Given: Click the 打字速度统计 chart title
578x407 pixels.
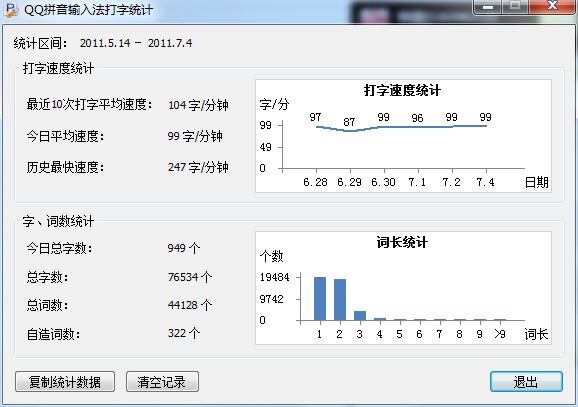Looking at the screenshot, I should [x=402, y=90].
